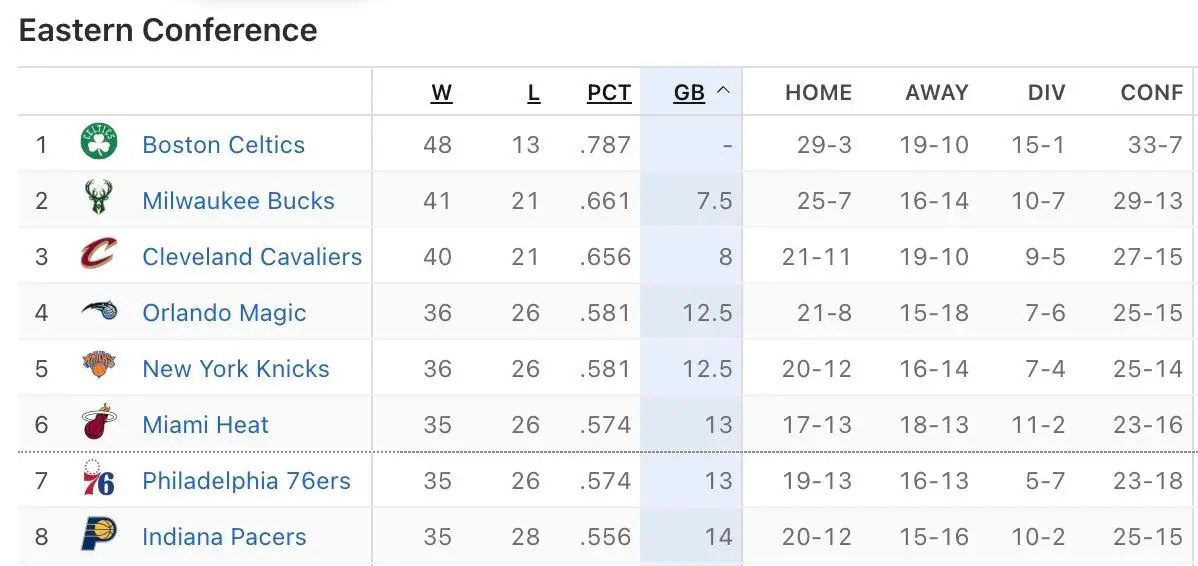Viewport: 1198px width, 566px height.
Task: Click the Orlando Magic logo icon
Action: click(99, 311)
